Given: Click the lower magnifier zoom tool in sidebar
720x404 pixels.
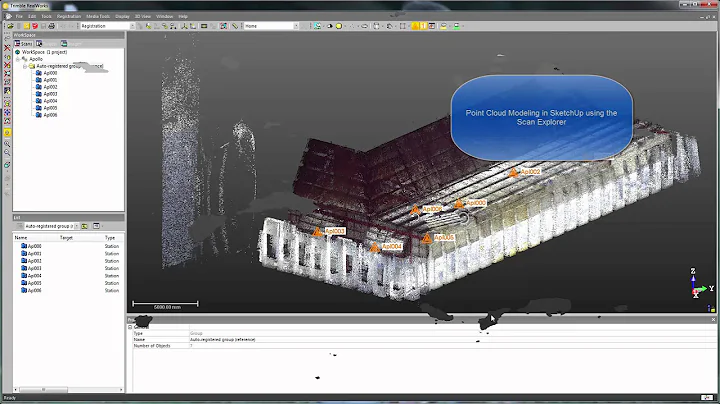Looking at the screenshot, I should click(7, 153).
